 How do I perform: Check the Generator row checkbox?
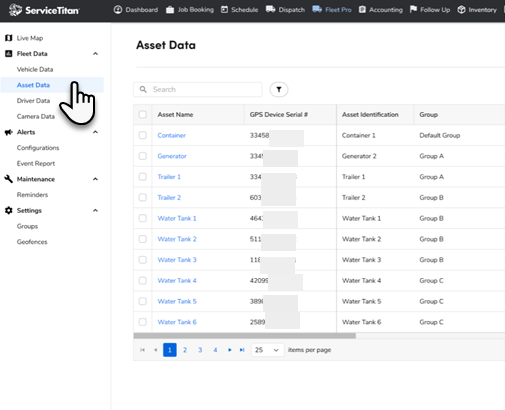click(x=143, y=156)
